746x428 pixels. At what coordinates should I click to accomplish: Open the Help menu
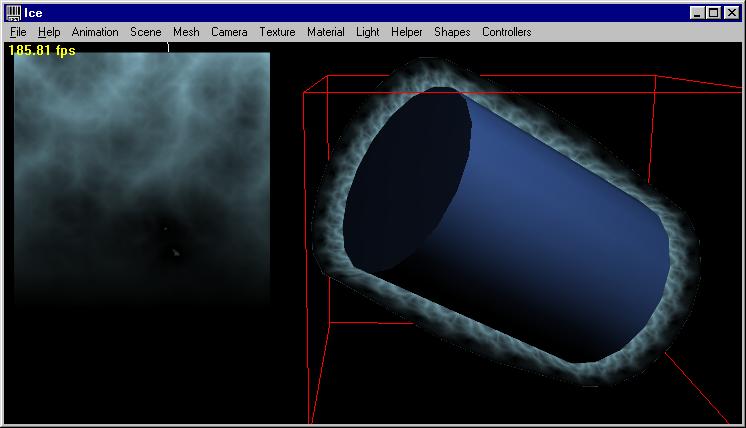tap(49, 32)
